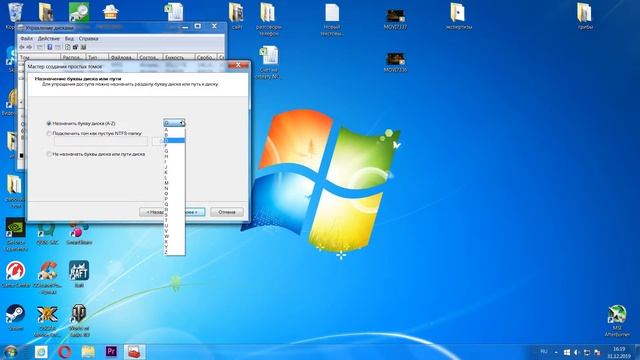Choose letter T from the letter list
The height and width of the screenshot is (360, 640).
(x=174, y=220)
